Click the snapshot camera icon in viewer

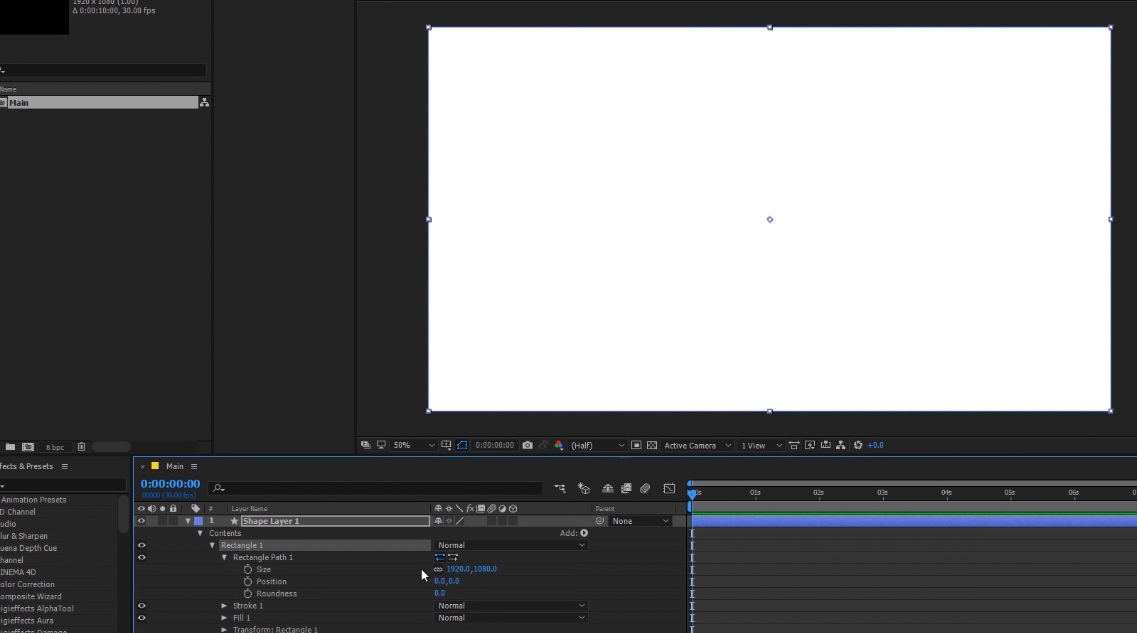(527, 445)
